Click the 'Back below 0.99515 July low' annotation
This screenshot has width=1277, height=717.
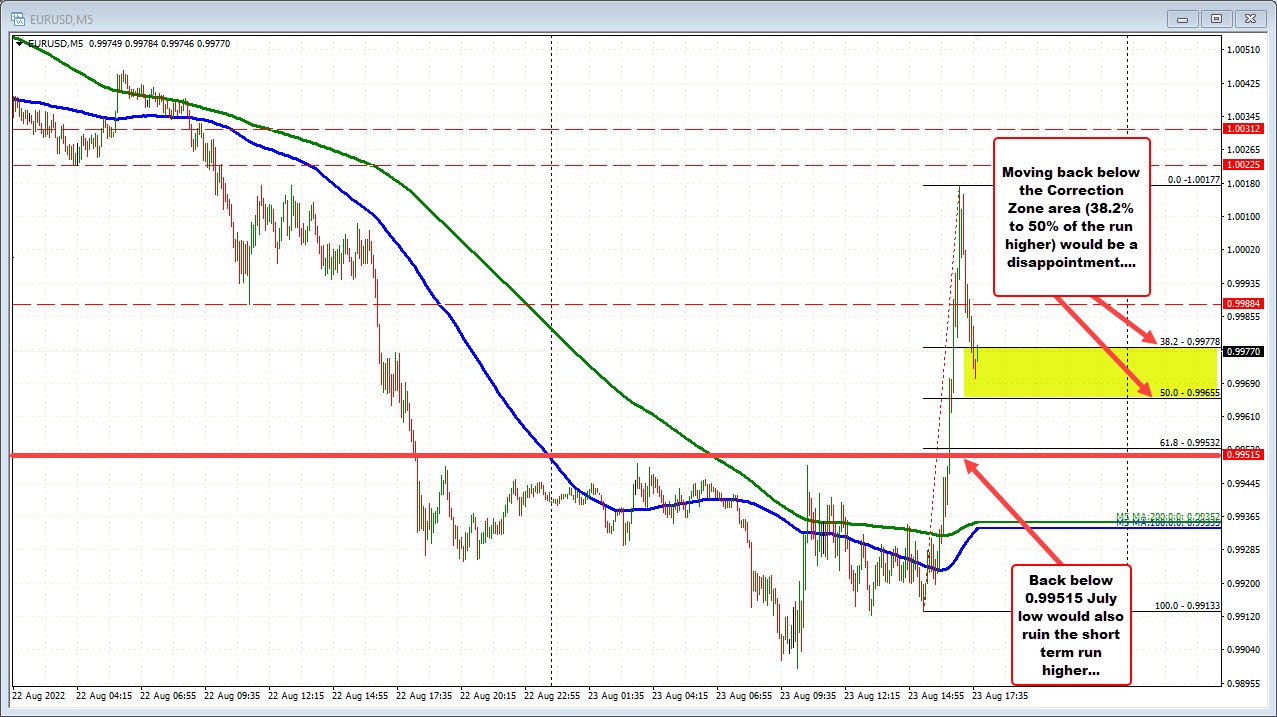(x=1071, y=625)
